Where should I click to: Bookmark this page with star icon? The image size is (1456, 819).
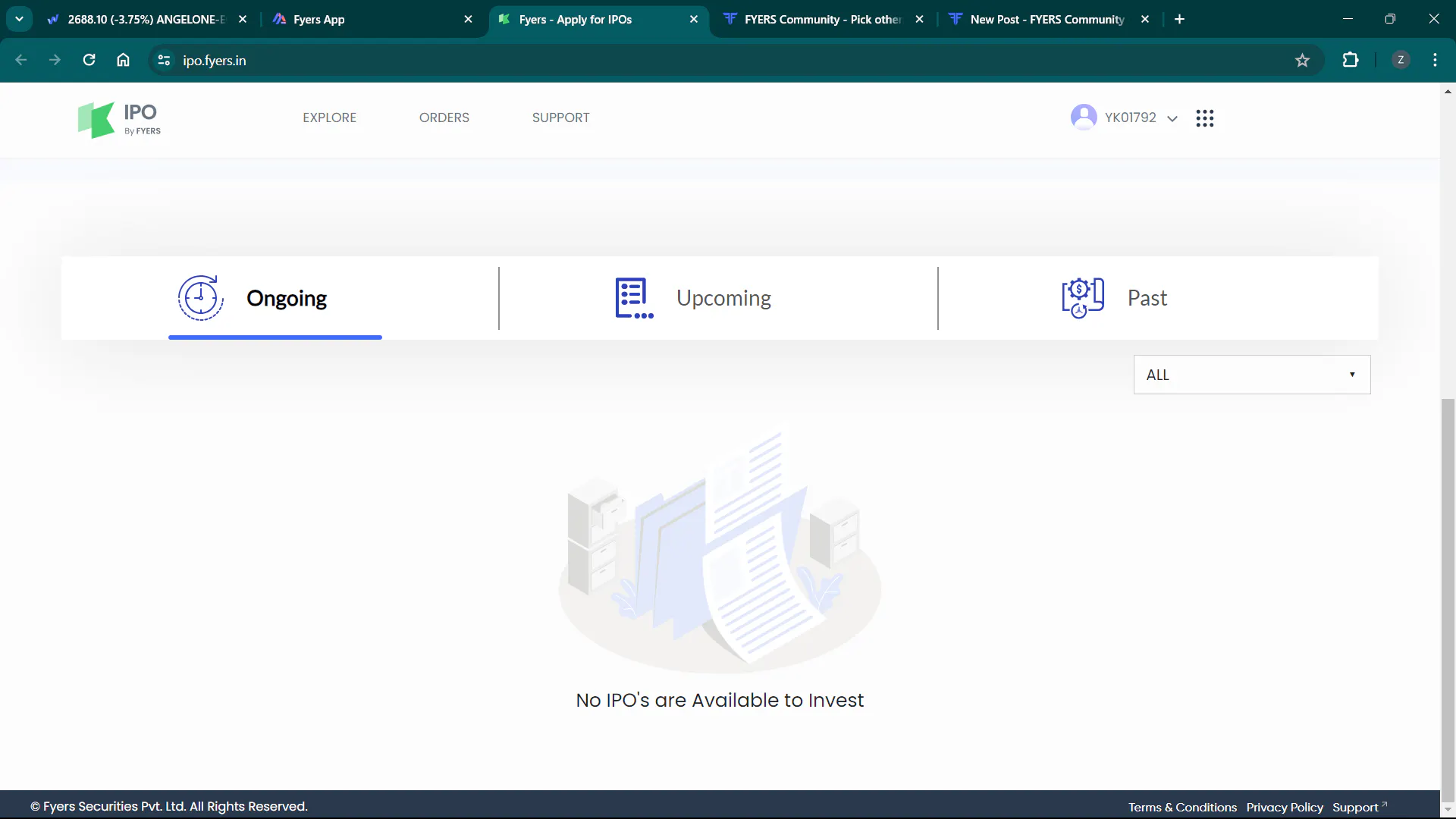tap(1302, 61)
